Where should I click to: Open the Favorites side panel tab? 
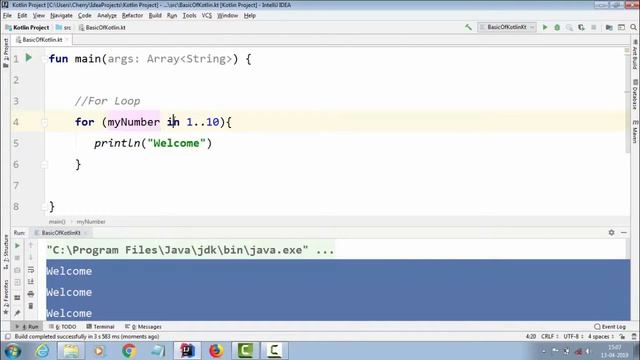[6, 297]
